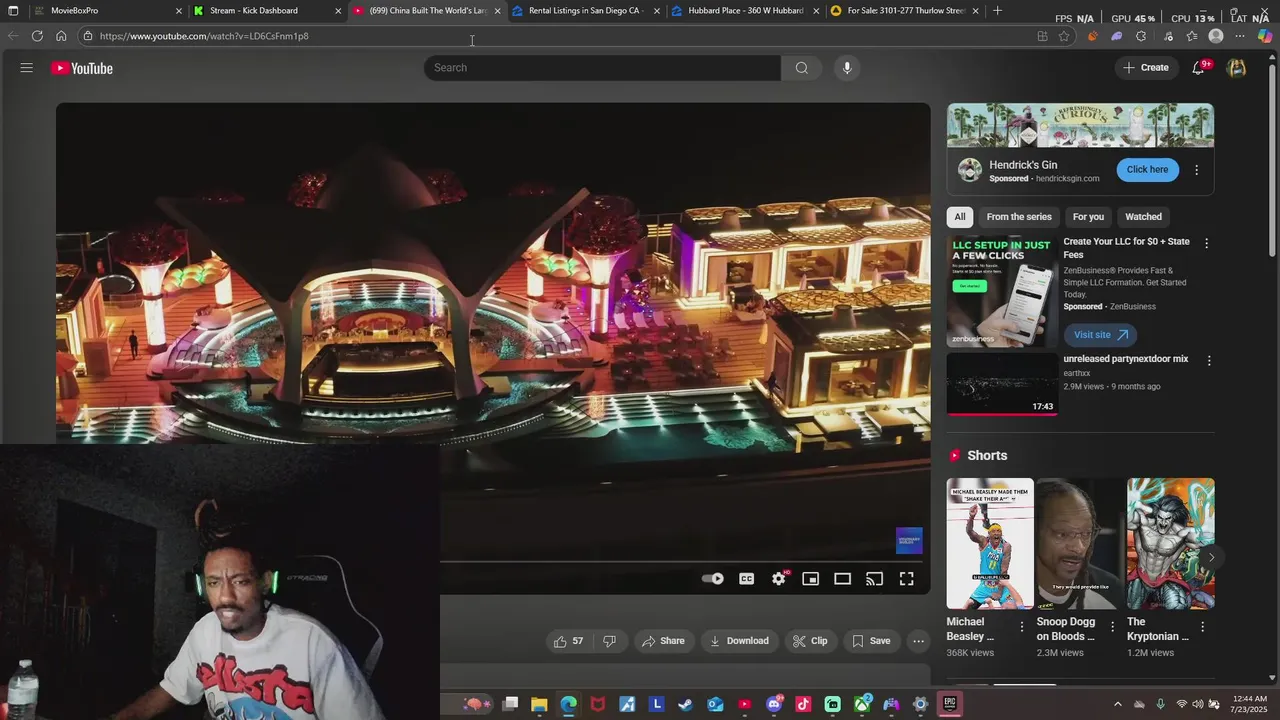Open ZenBusiness ad options menu

point(1206,243)
